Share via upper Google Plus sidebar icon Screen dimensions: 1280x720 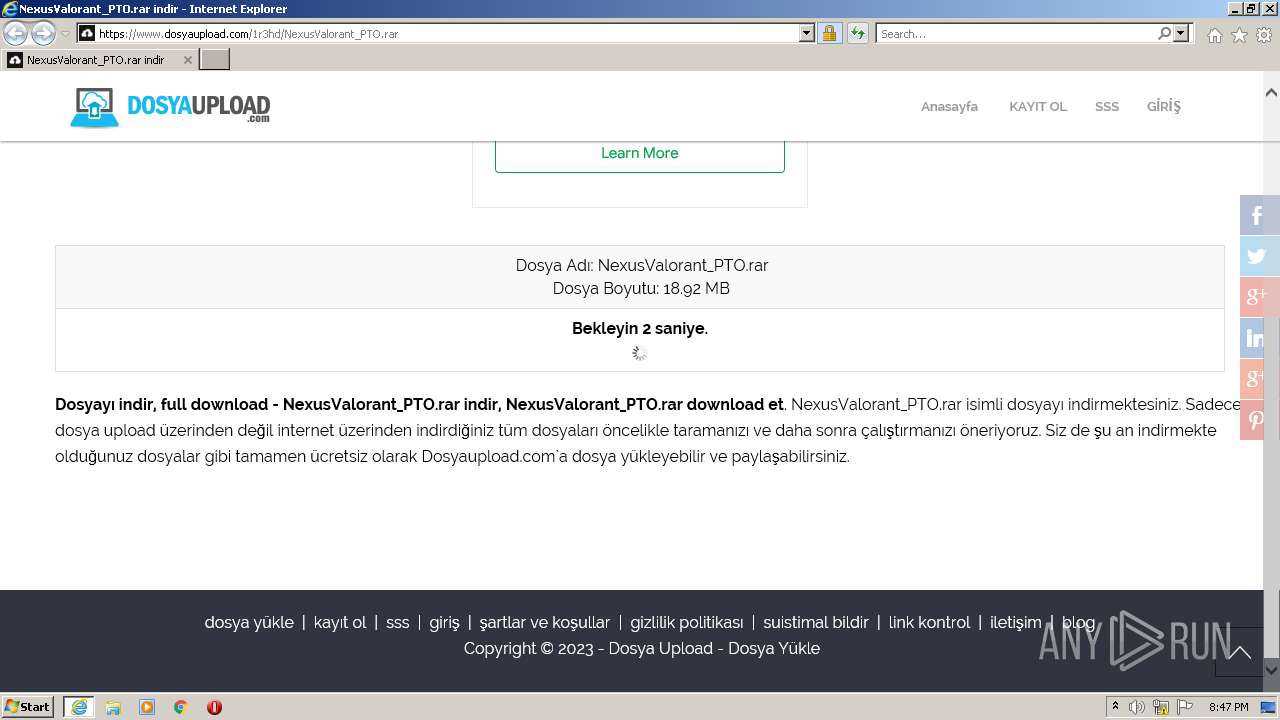1259,297
